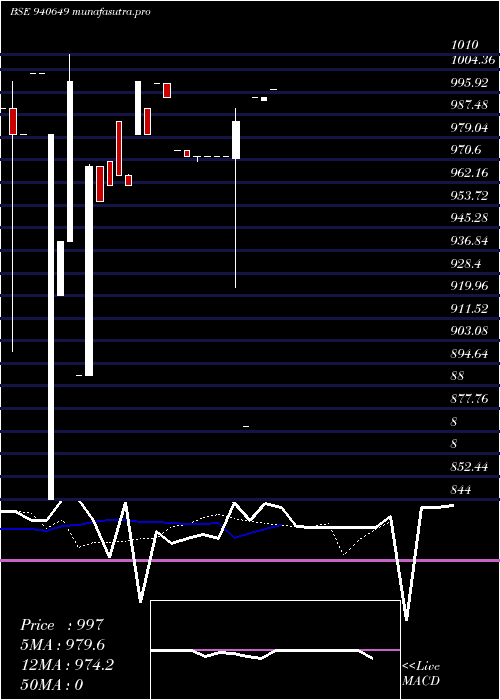This screenshot has width=500, height=700.
Task: Click the 894.64 price axis label
Action: coord(470,354)
